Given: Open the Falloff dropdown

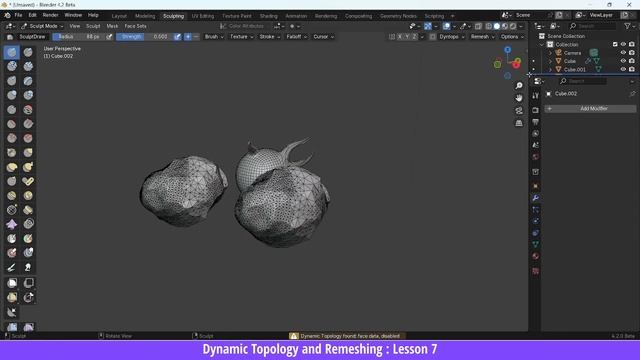Looking at the screenshot, I should (296, 37).
